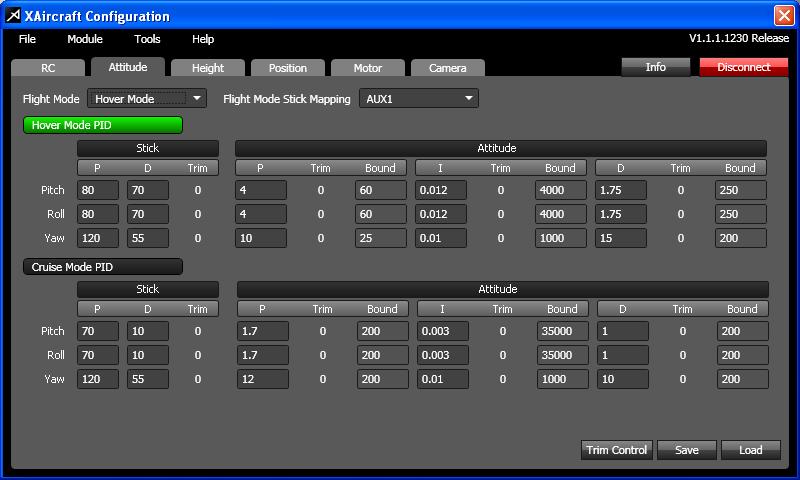Open the Flight Mode dropdown
This screenshot has width=800, height=480.
point(147,98)
